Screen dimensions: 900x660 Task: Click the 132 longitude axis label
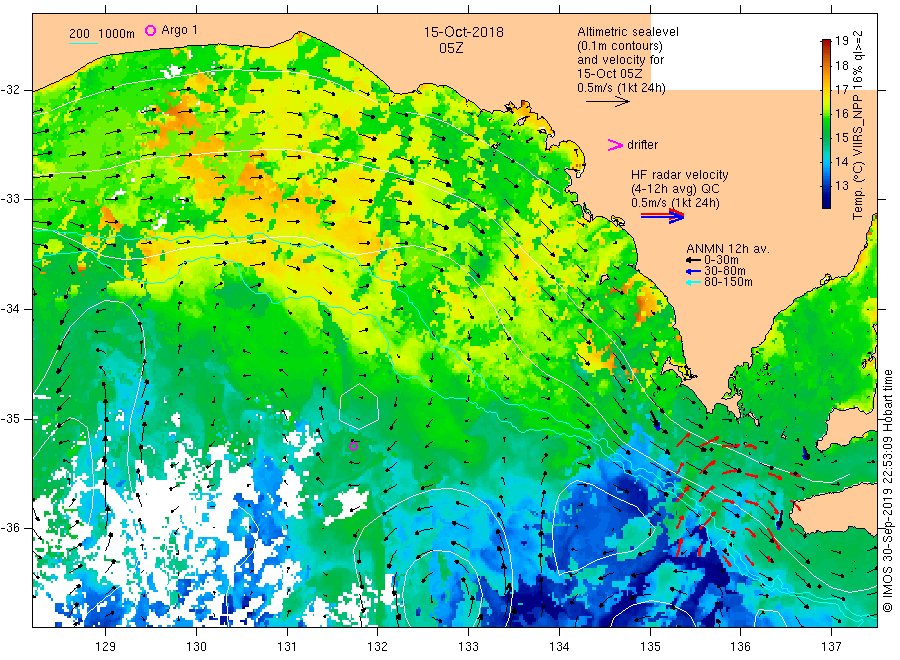(x=378, y=647)
